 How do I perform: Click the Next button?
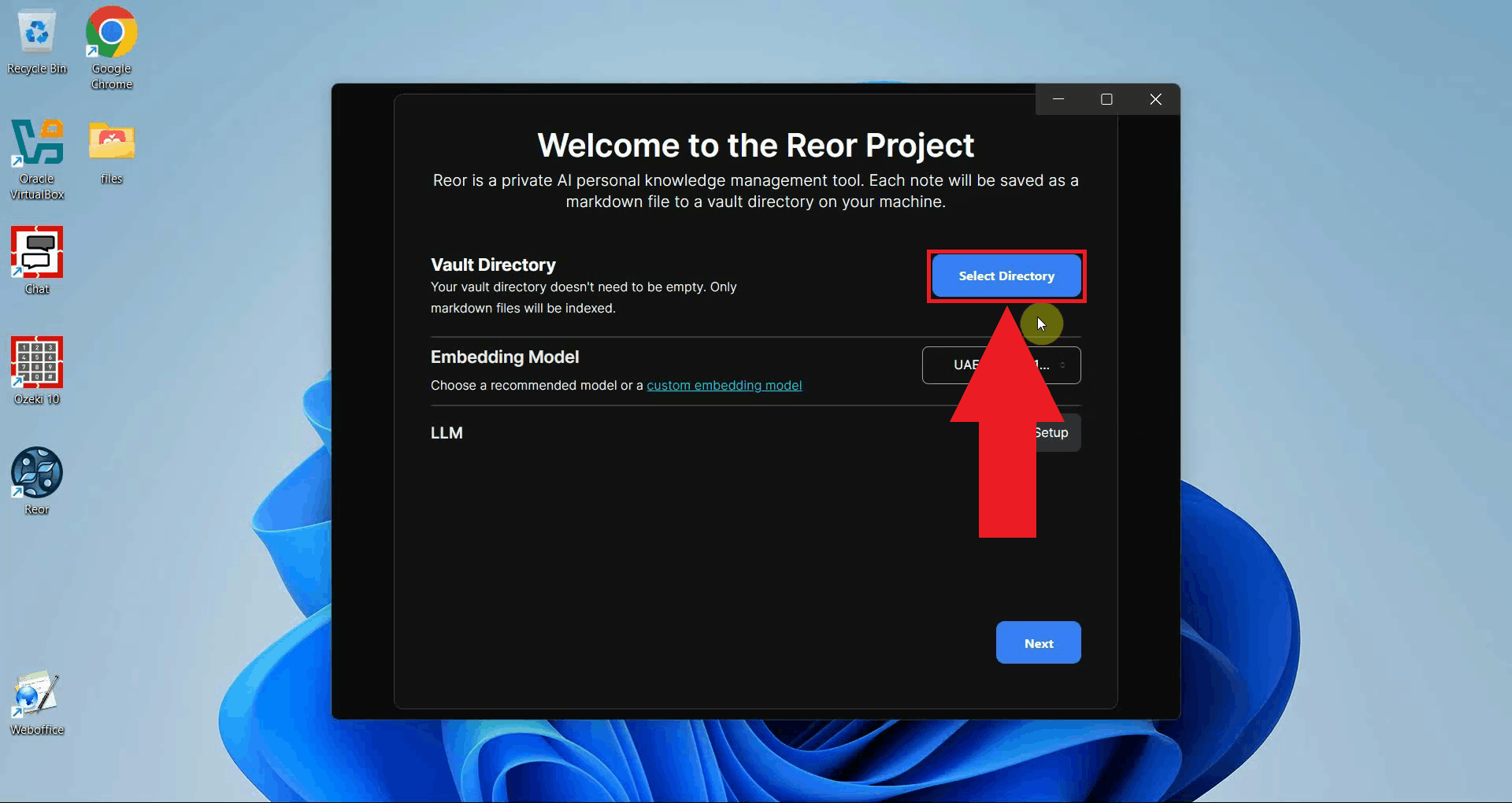point(1038,643)
